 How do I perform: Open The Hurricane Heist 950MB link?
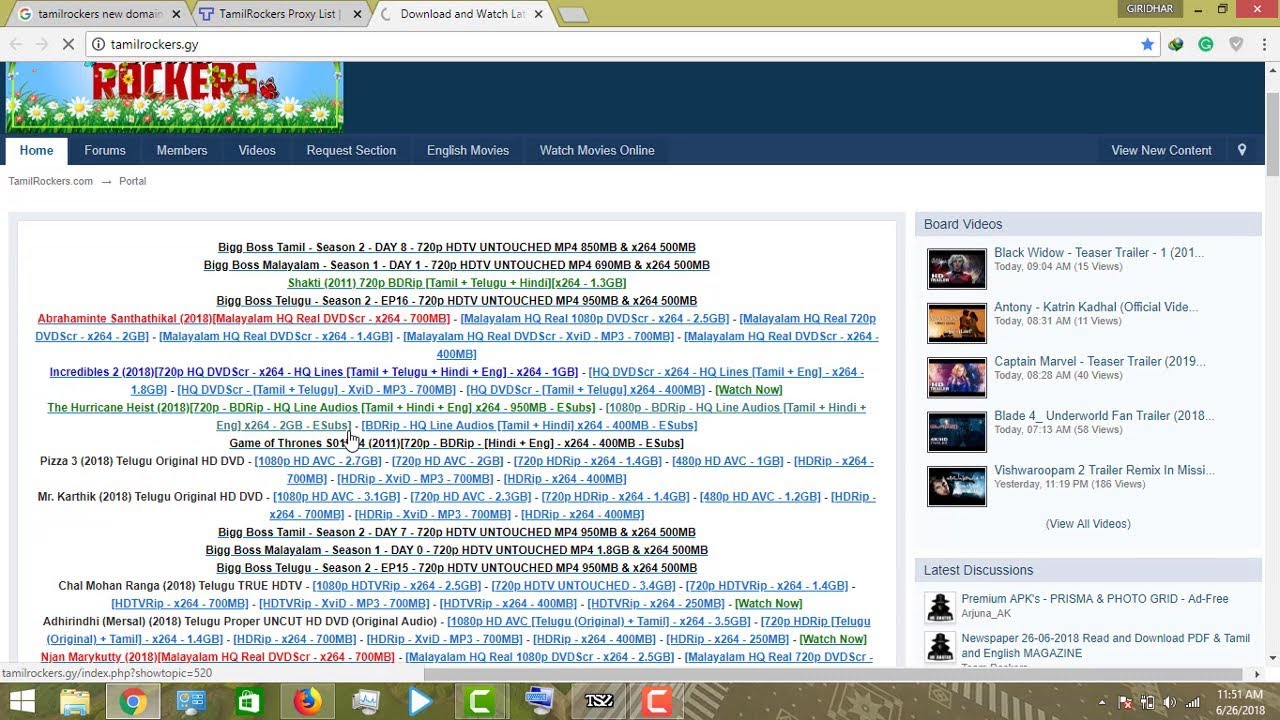point(321,408)
